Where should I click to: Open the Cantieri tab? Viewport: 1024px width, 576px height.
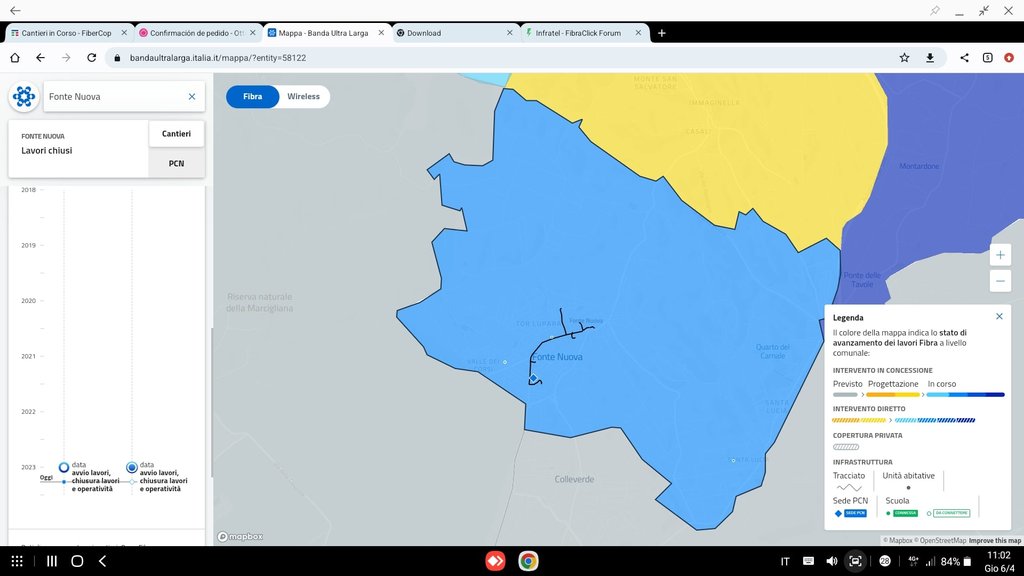pos(176,133)
